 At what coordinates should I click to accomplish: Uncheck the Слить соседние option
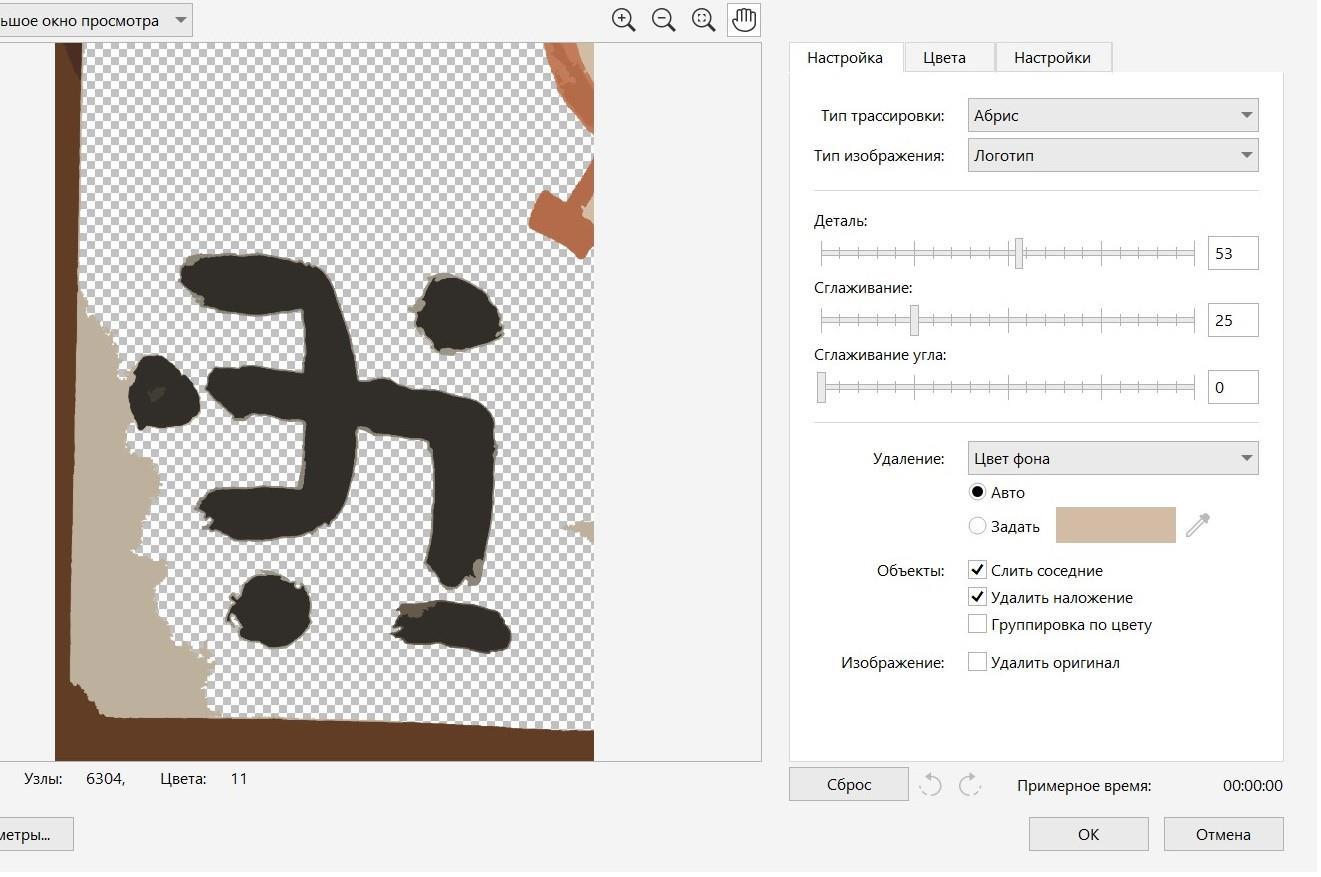(x=978, y=571)
